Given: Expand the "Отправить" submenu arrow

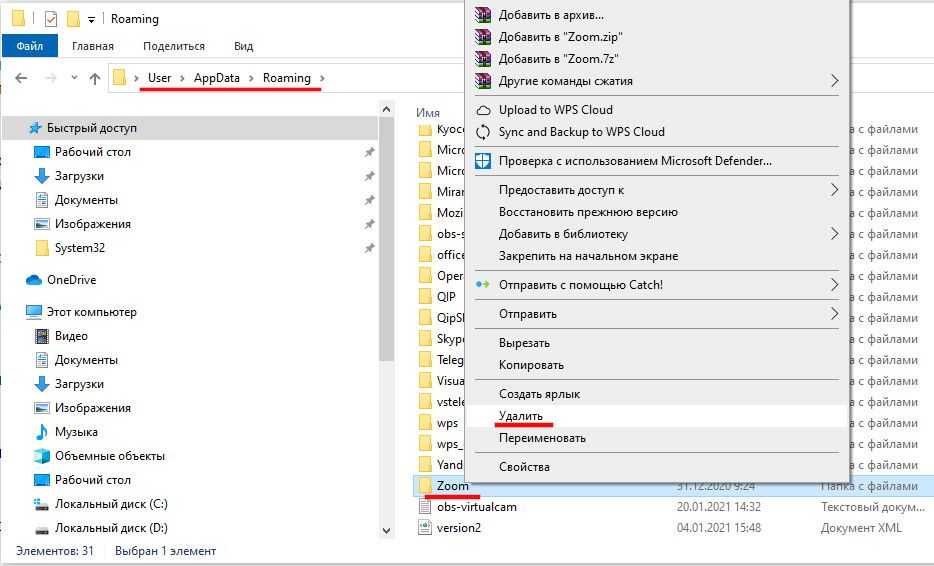Looking at the screenshot, I should coord(834,314).
